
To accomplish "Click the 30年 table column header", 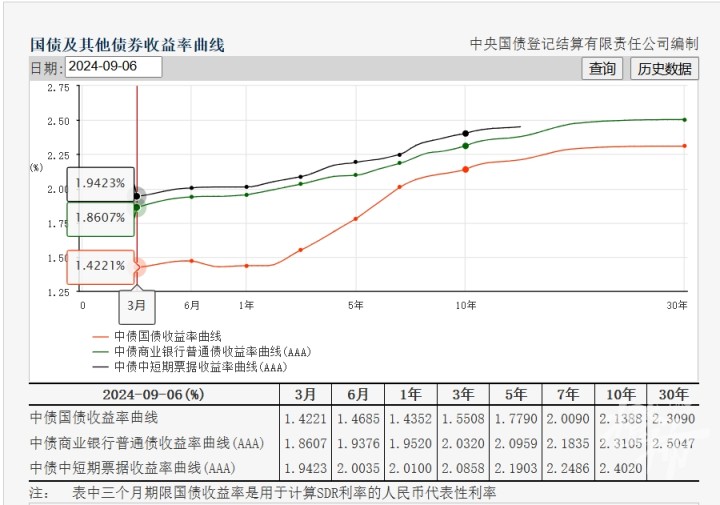I will [673, 394].
